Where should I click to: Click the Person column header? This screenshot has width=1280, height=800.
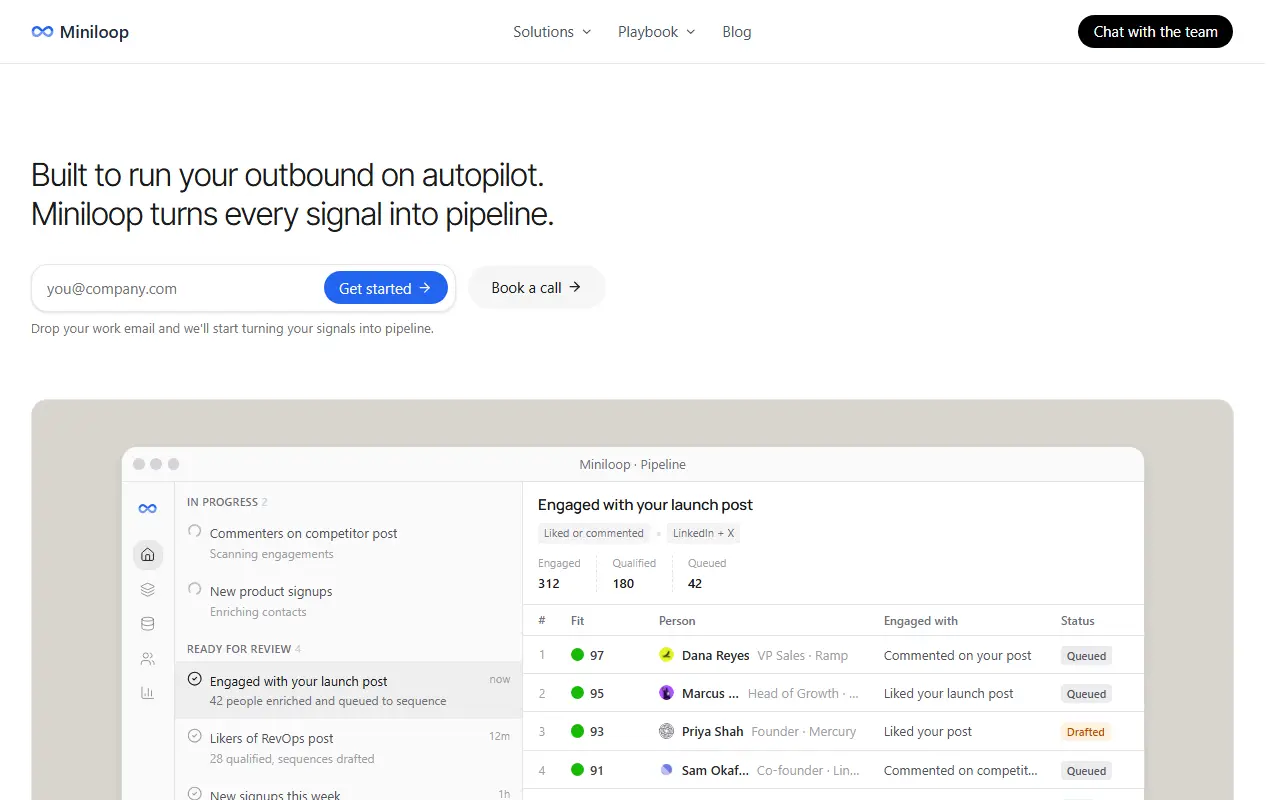point(677,621)
